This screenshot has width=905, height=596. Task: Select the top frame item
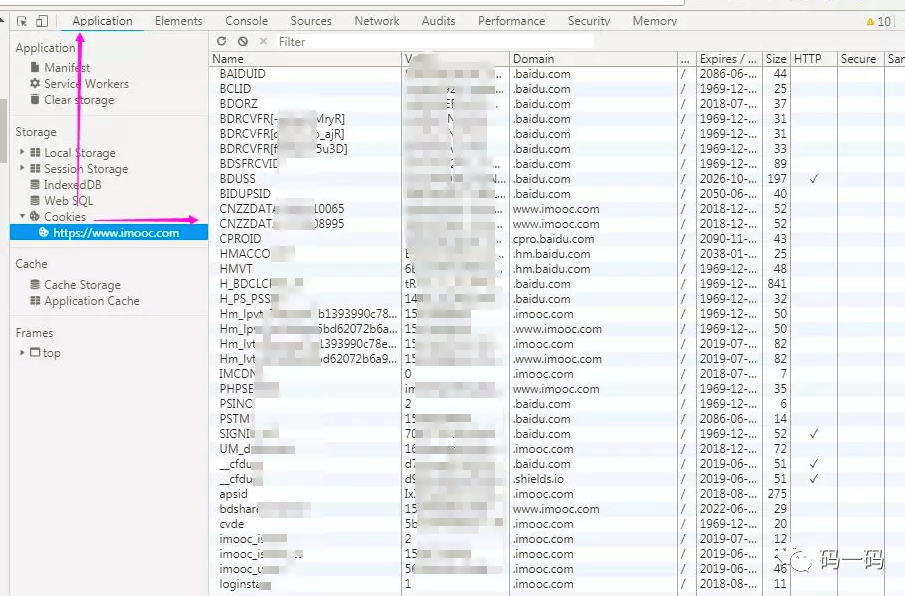pos(51,353)
